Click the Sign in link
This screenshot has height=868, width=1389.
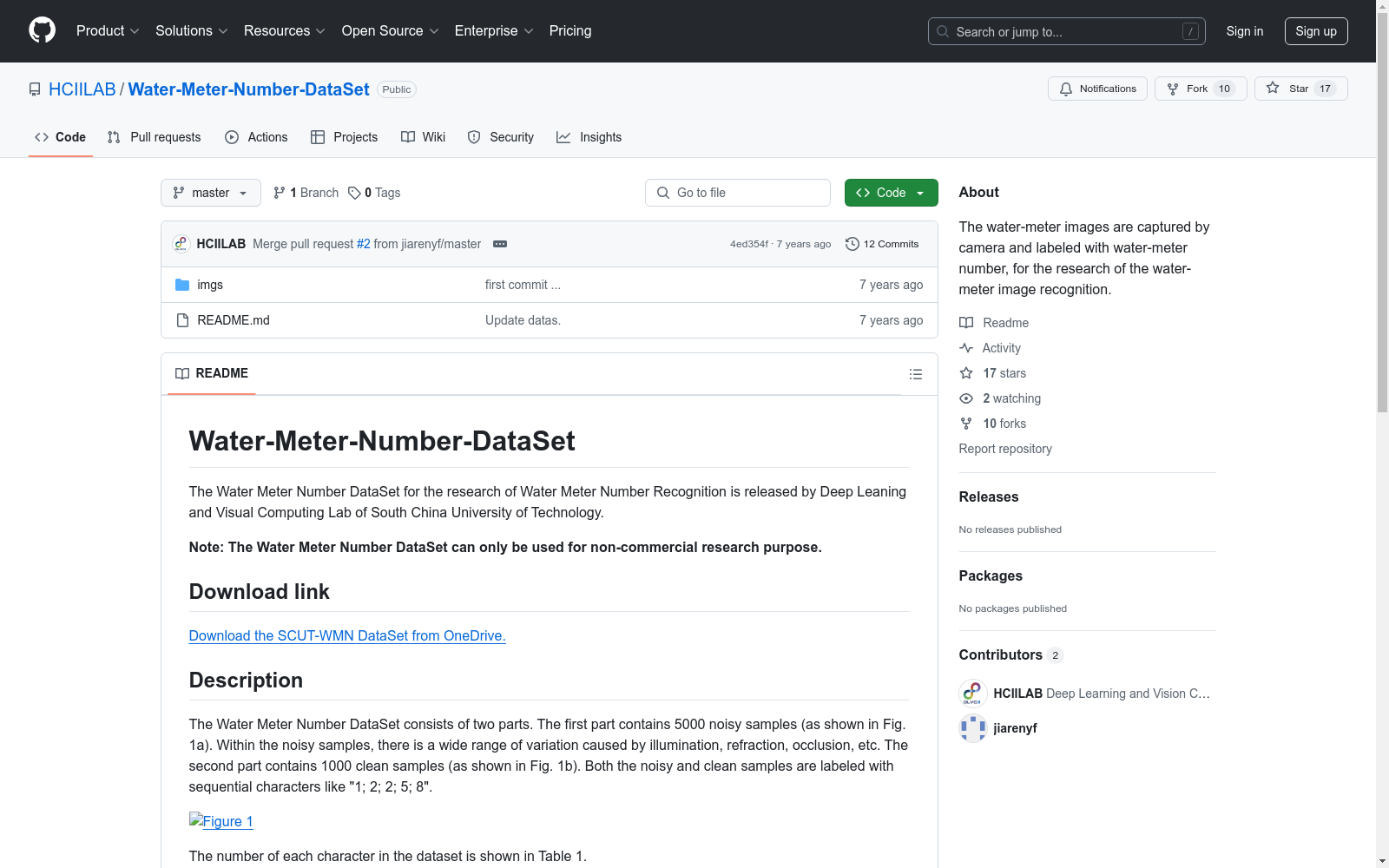pos(1245,31)
